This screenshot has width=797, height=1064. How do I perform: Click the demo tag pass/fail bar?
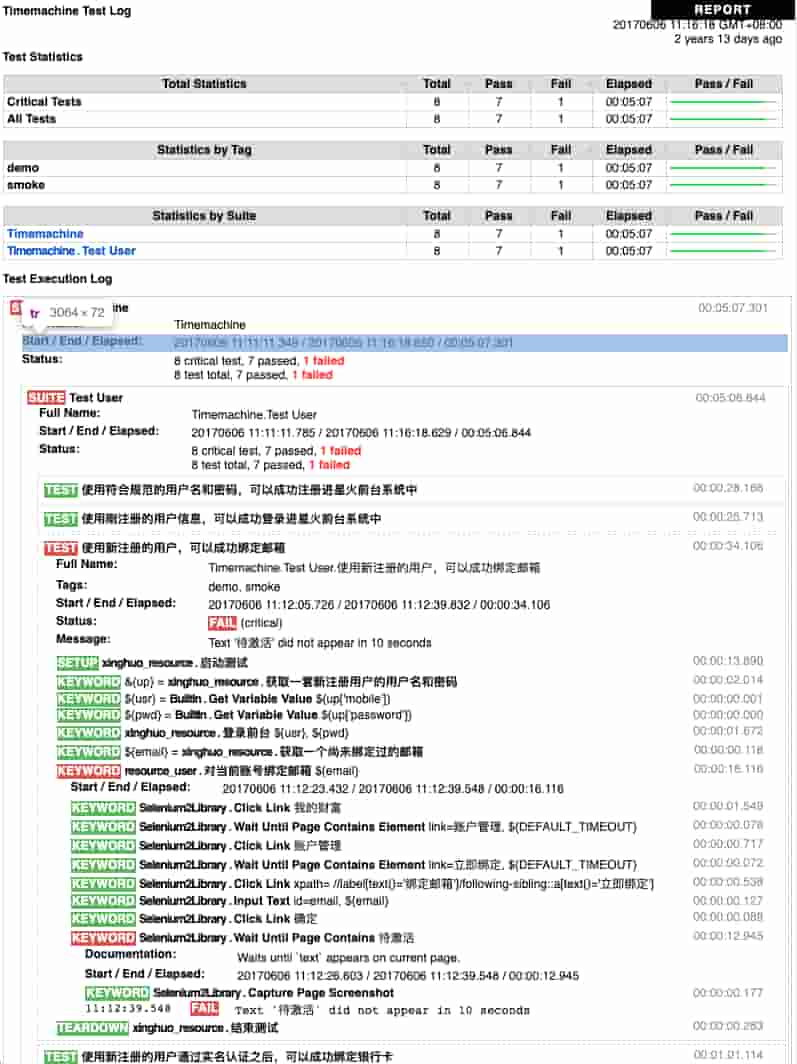click(x=723, y=168)
